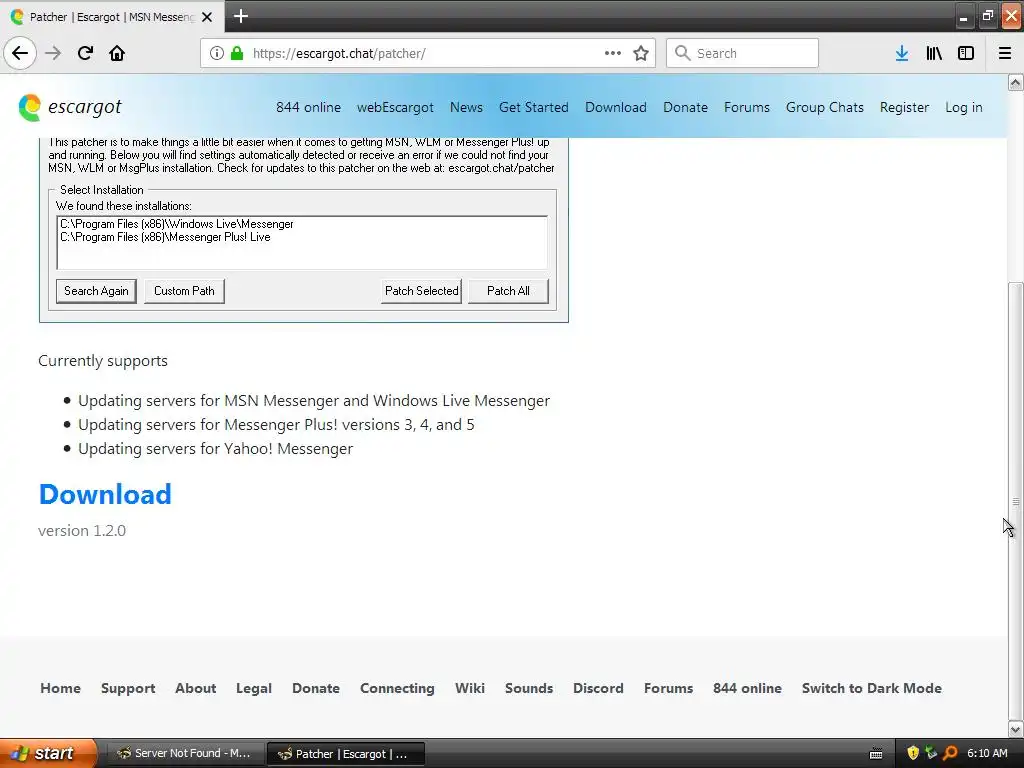Open Support in the footer

(128, 688)
